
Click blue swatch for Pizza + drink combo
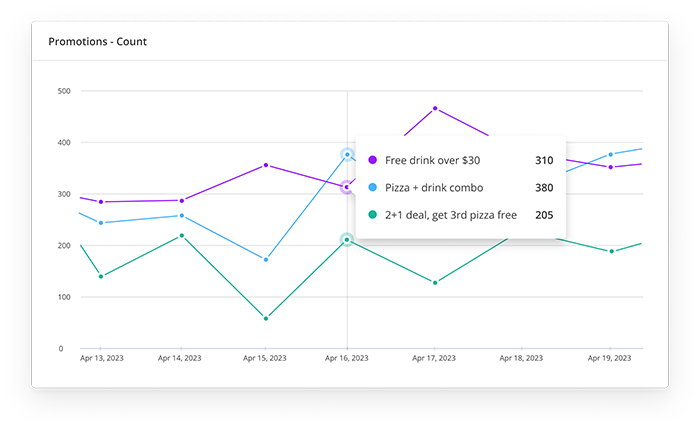373,187
